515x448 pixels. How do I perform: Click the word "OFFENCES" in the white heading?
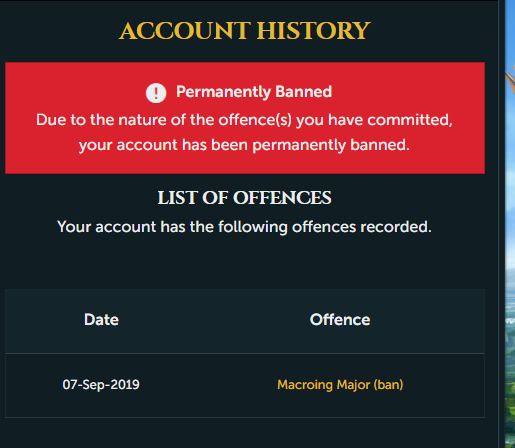(x=282, y=198)
